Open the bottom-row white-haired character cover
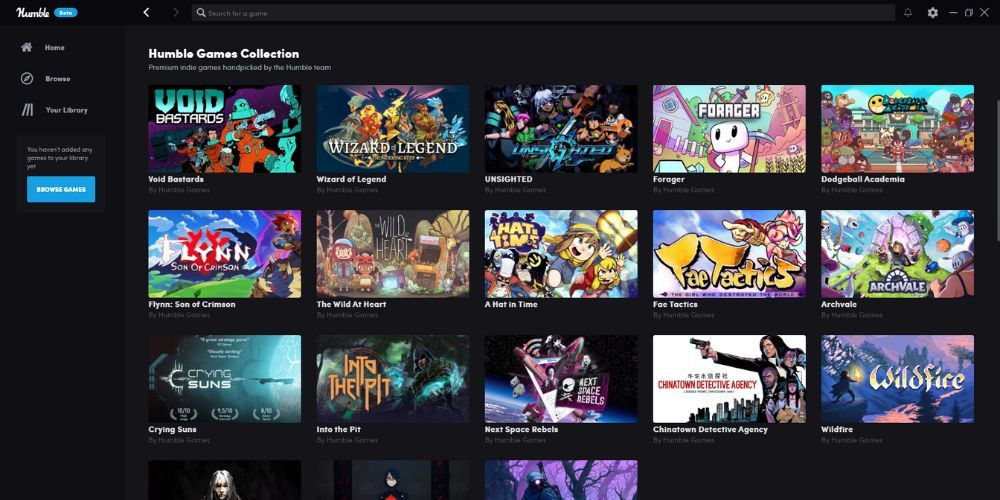1000x500 pixels. [224, 480]
